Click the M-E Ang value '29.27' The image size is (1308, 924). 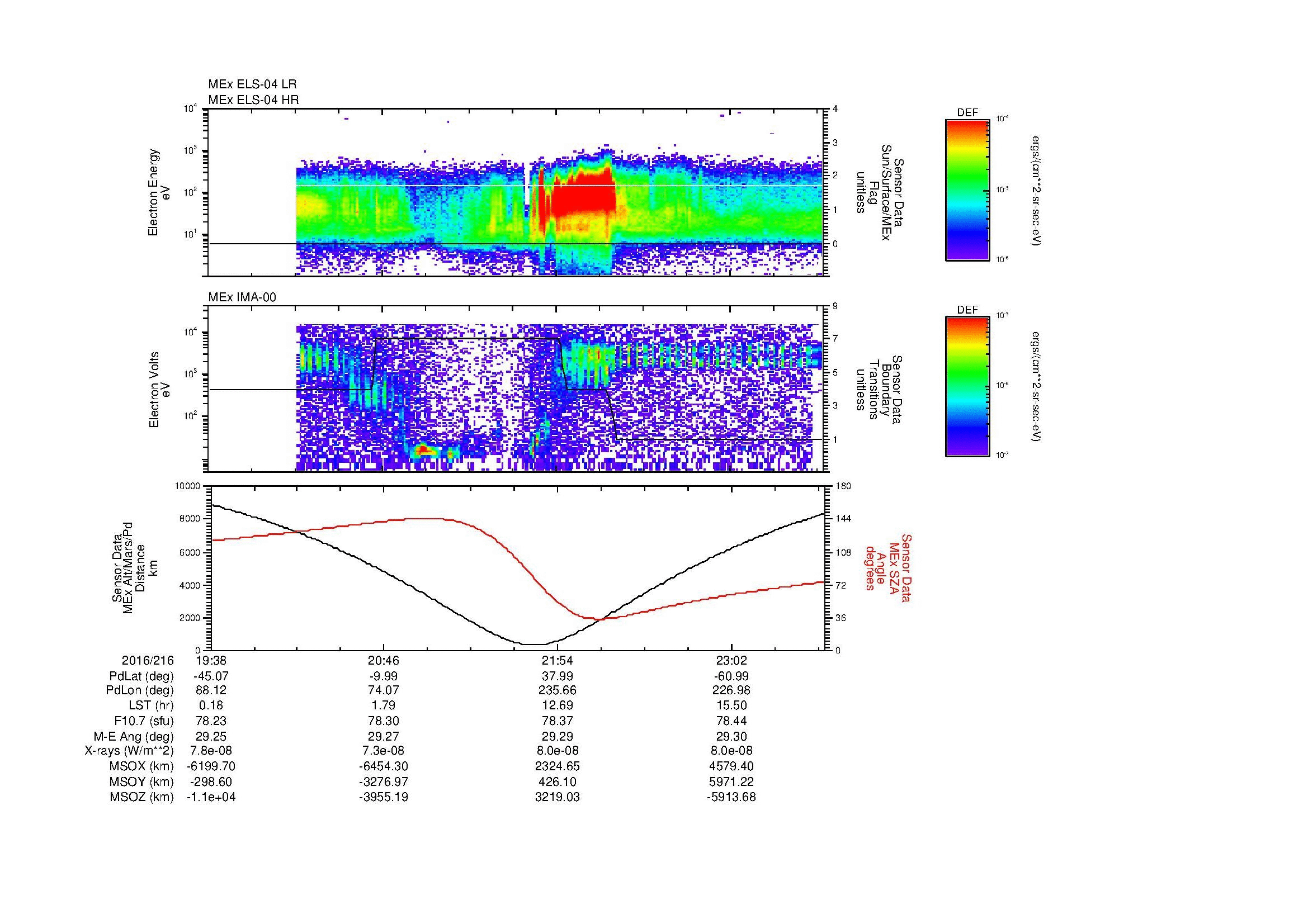[x=384, y=737]
